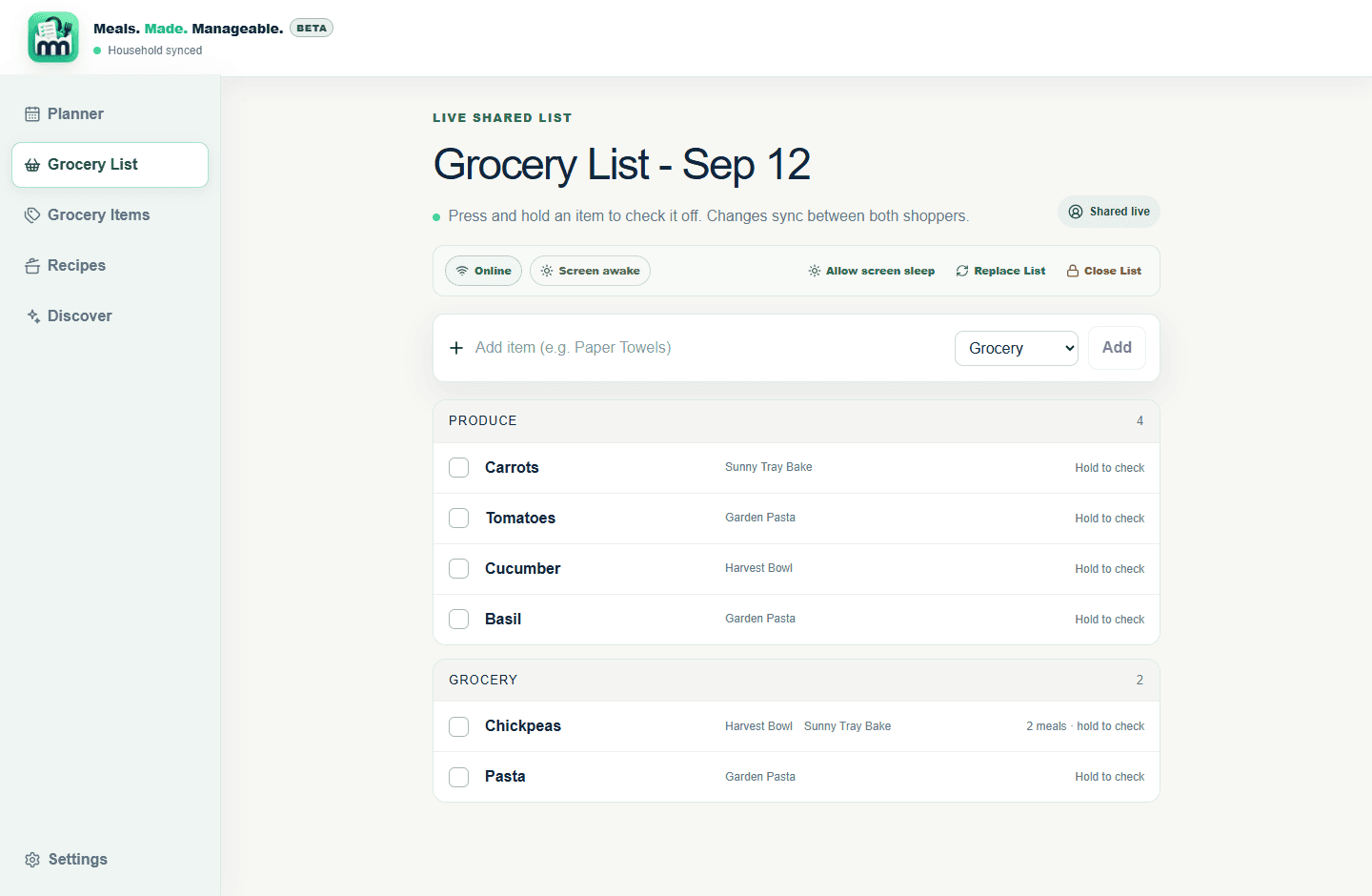The image size is (1372, 896).
Task: Click the Grocery List - Sep 12 heading
Action: pyautogui.click(x=622, y=165)
